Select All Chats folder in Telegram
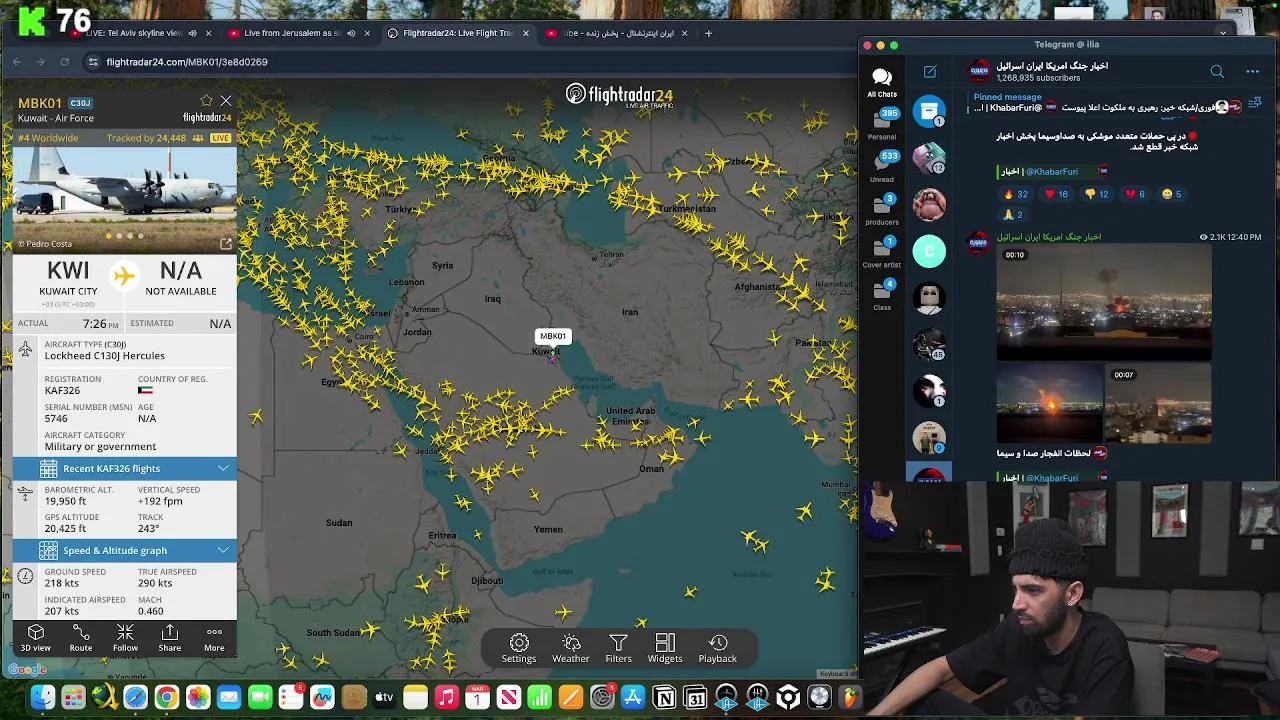The height and width of the screenshot is (720, 1280). pyautogui.click(x=882, y=82)
